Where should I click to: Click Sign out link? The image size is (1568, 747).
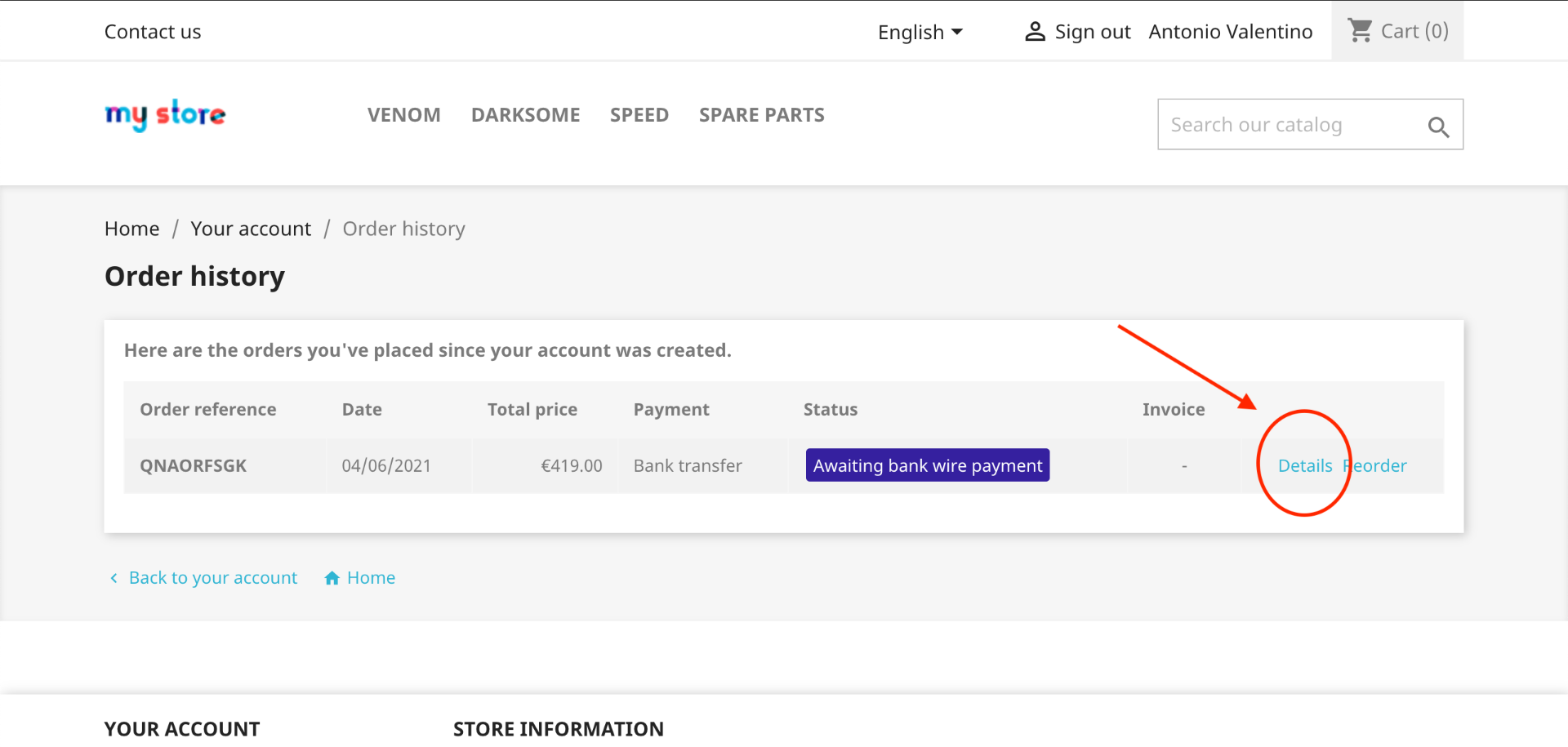pyautogui.click(x=1092, y=32)
